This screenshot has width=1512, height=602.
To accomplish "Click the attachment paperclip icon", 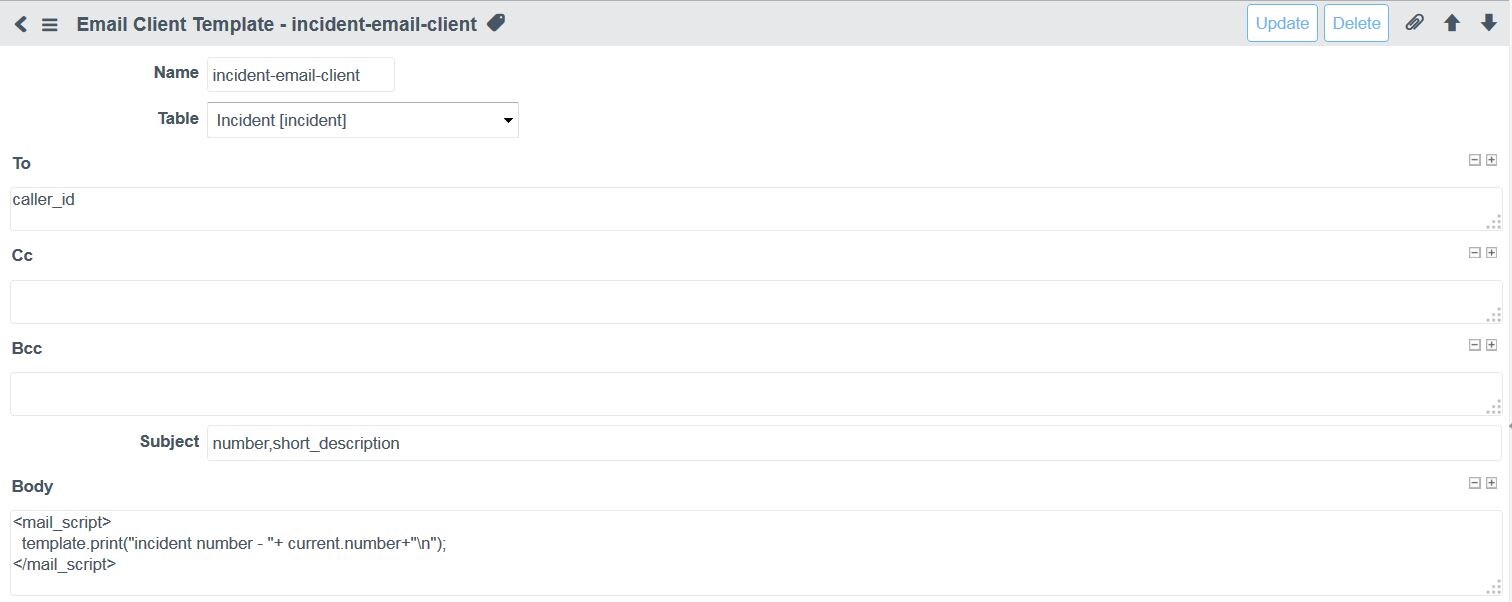I will [1414, 22].
